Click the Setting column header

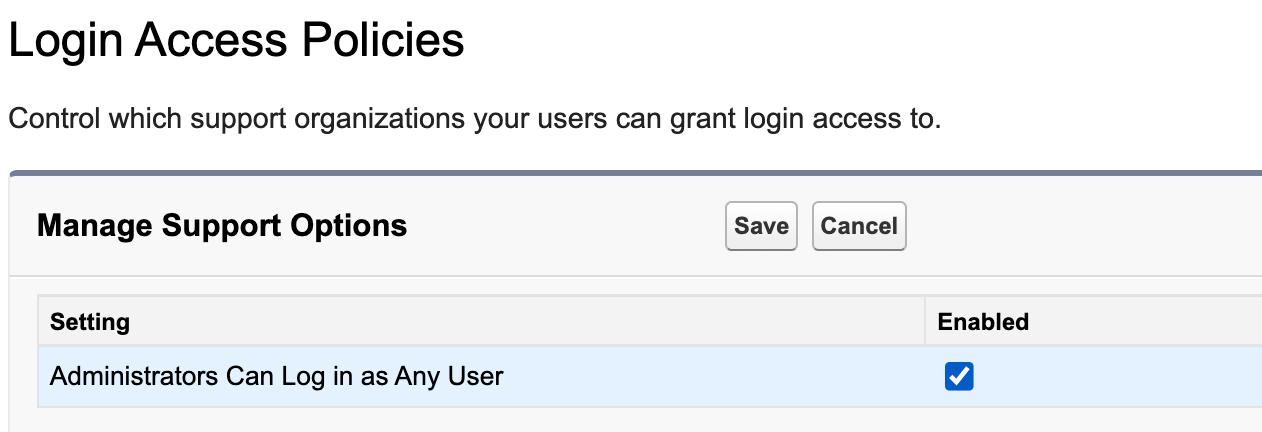pyautogui.click(x=90, y=322)
